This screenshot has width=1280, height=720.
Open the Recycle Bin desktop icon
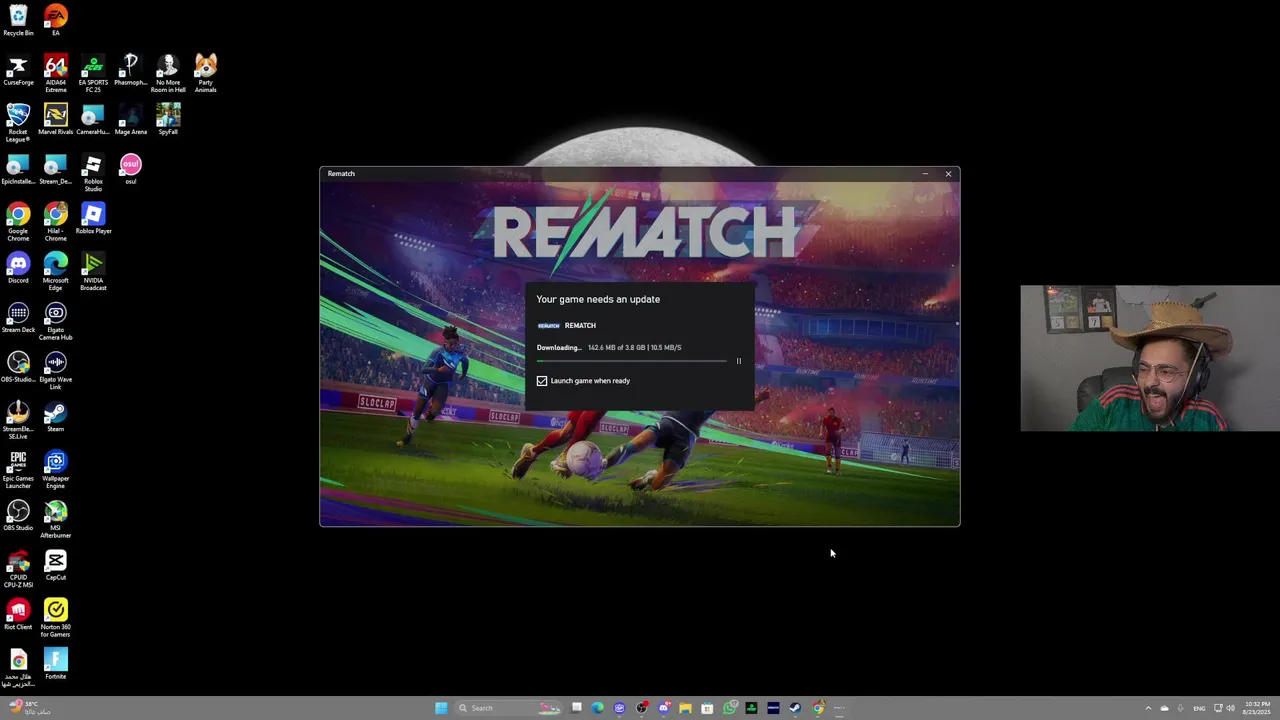coord(18,20)
